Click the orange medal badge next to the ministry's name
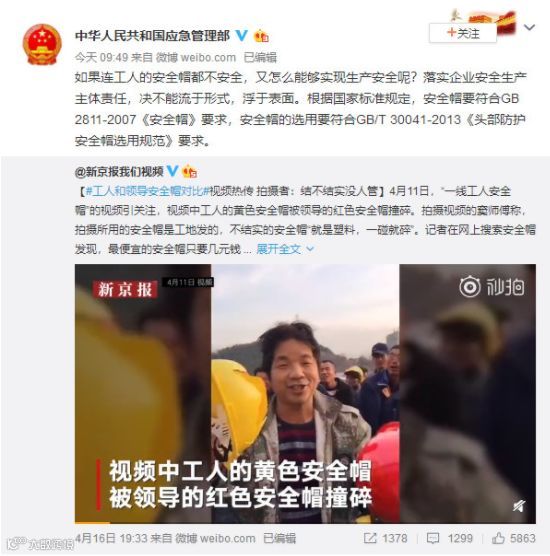This screenshot has height=556, width=550. pyautogui.click(x=261, y=35)
